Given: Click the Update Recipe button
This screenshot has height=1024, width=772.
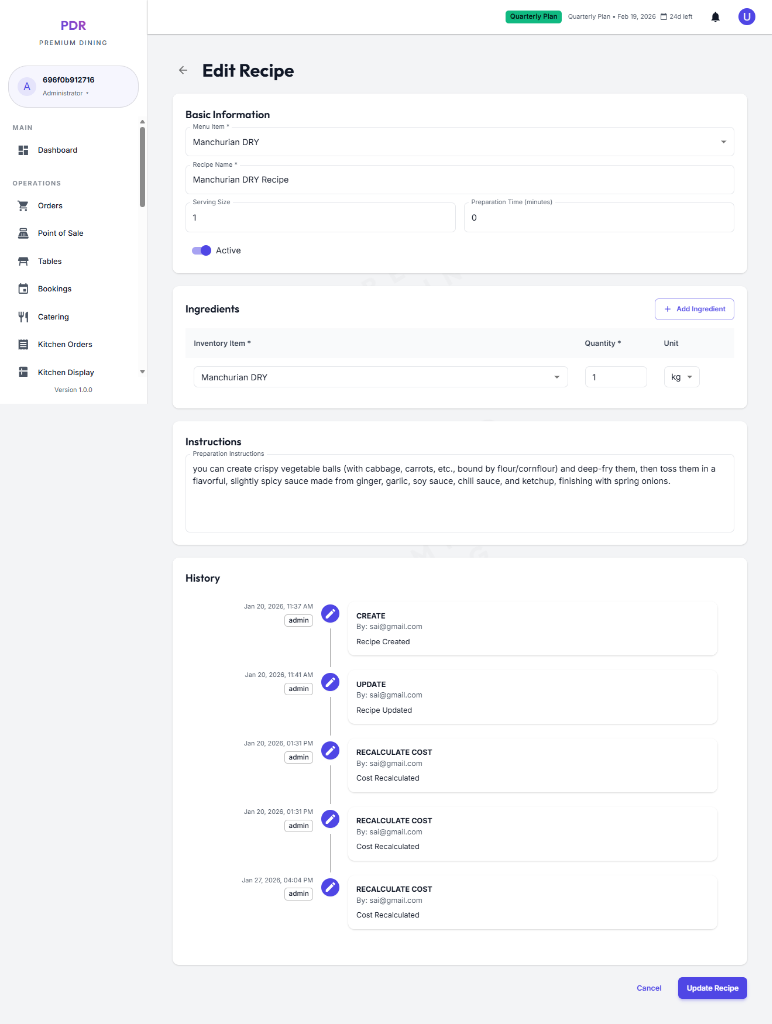Looking at the screenshot, I should click(712, 988).
